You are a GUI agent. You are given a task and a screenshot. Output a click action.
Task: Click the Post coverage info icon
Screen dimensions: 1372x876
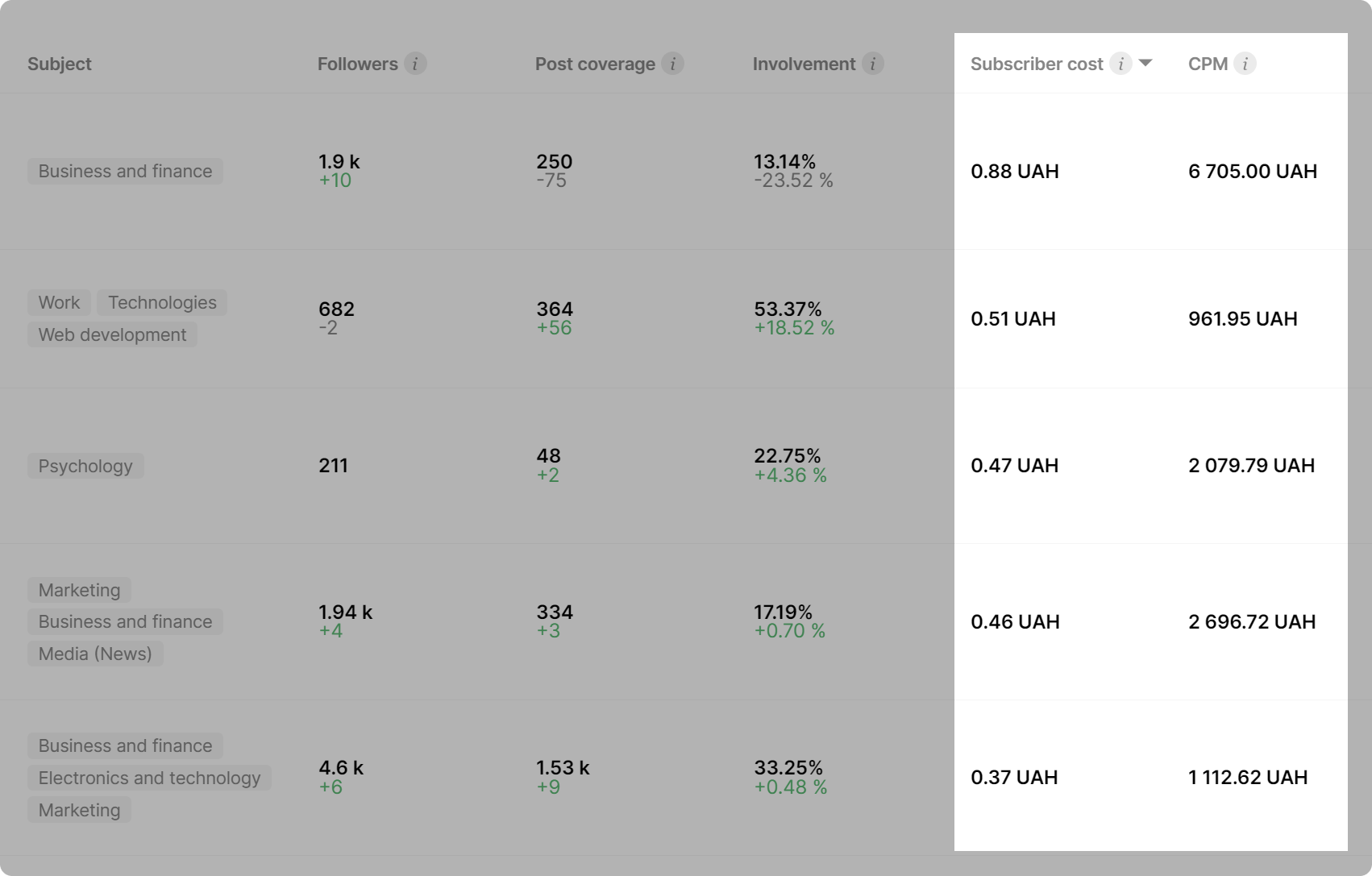coord(673,64)
